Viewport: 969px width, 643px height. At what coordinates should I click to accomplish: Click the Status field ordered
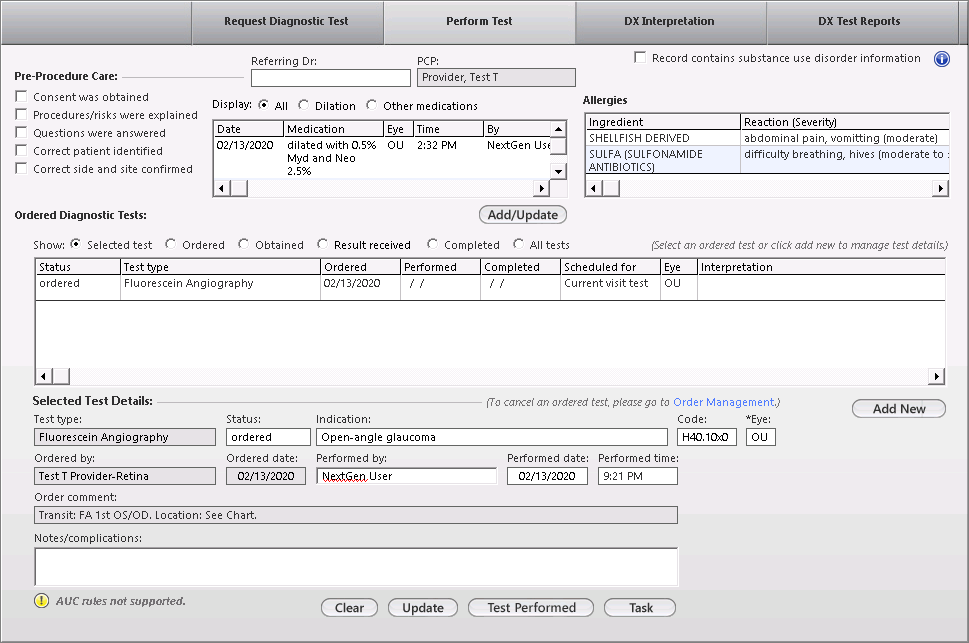point(268,437)
